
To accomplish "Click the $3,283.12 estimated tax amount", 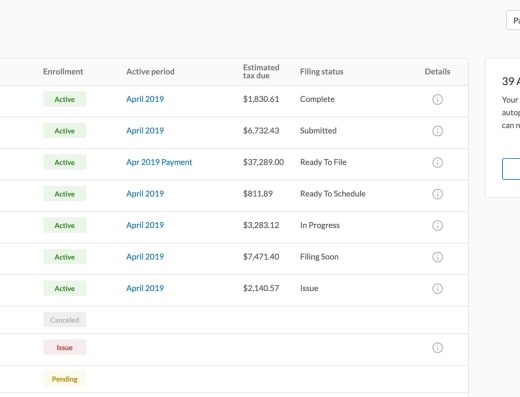I will click(261, 225).
